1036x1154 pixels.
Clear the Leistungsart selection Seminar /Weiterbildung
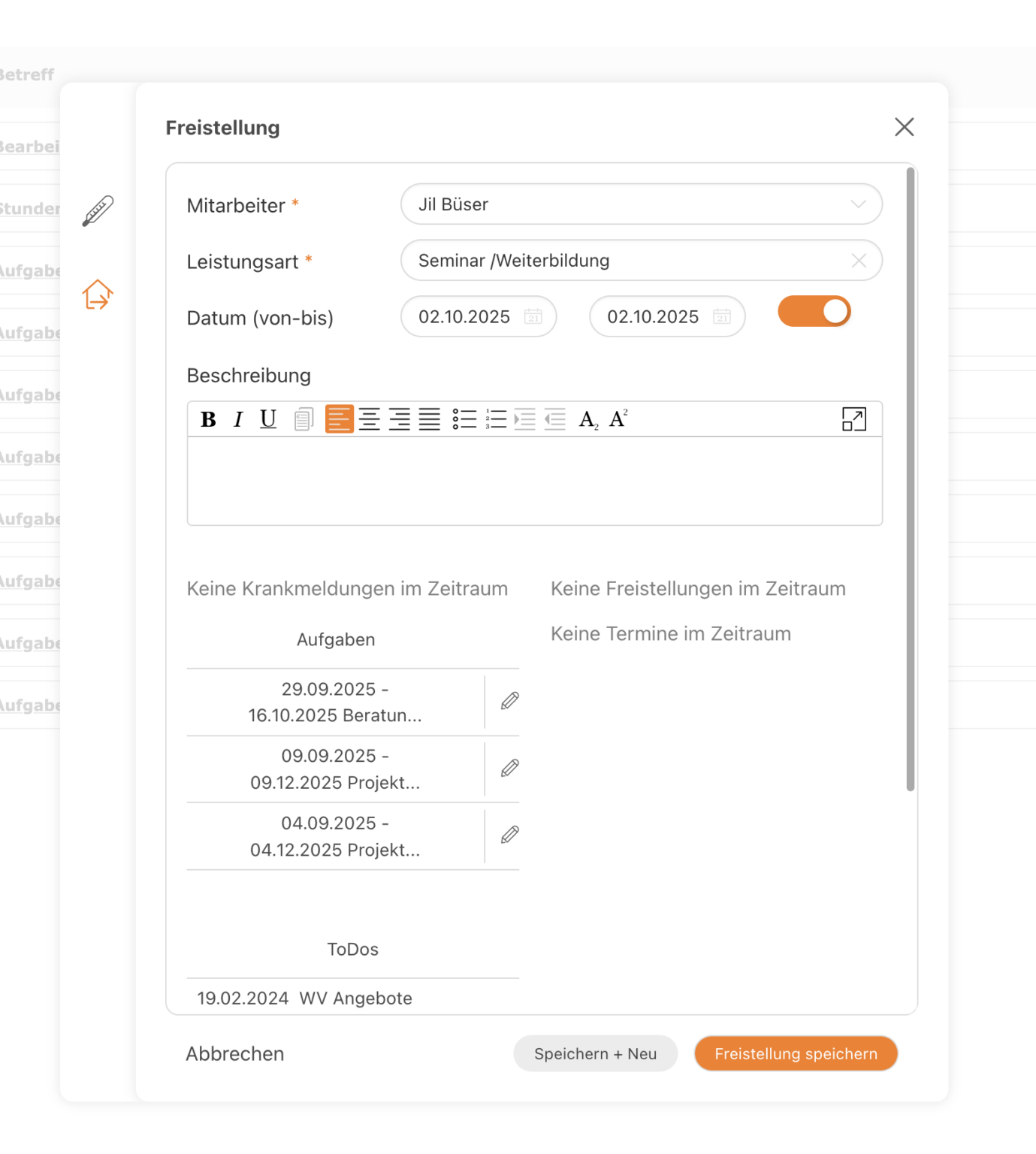(859, 261)
